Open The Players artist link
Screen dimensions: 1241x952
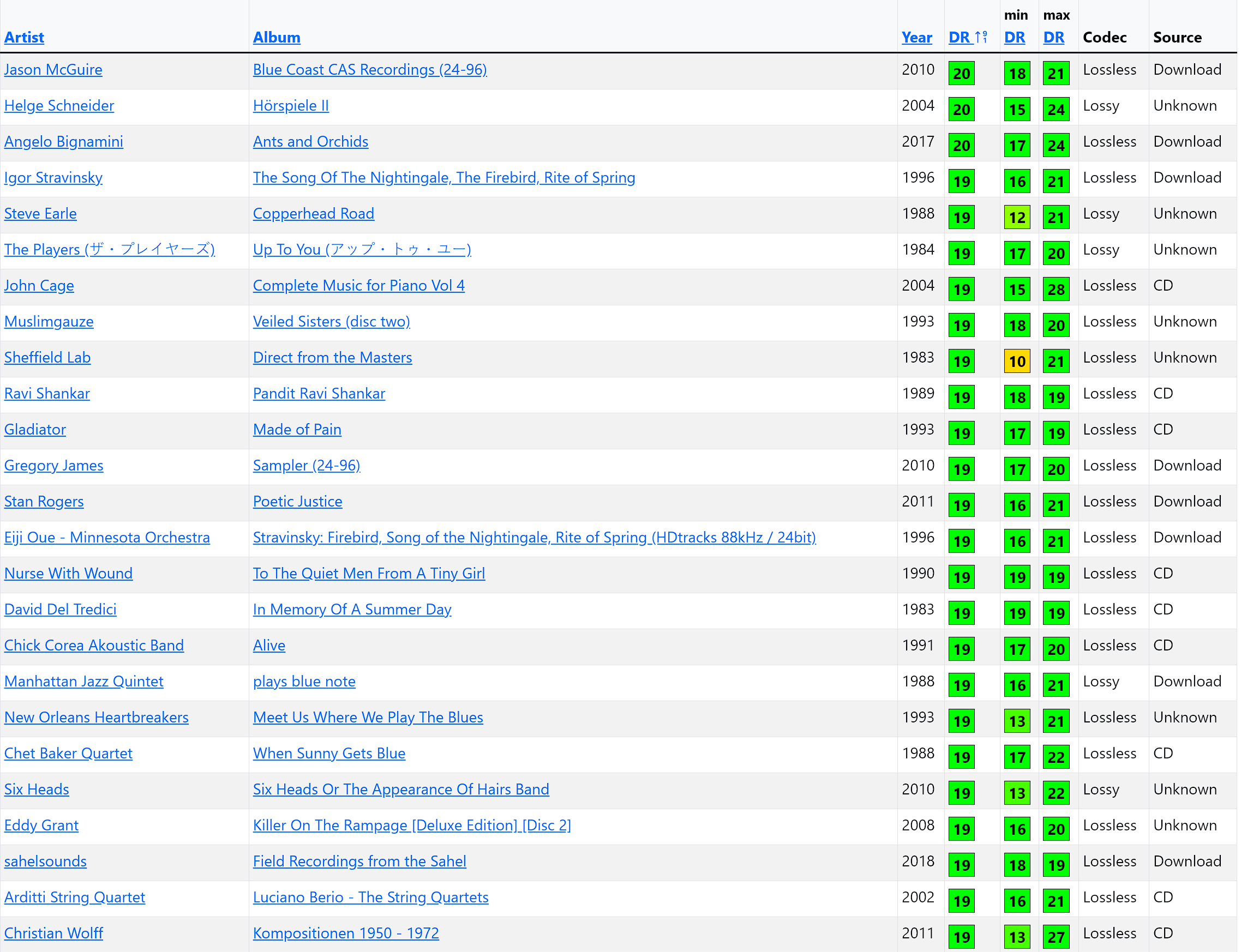110,249
